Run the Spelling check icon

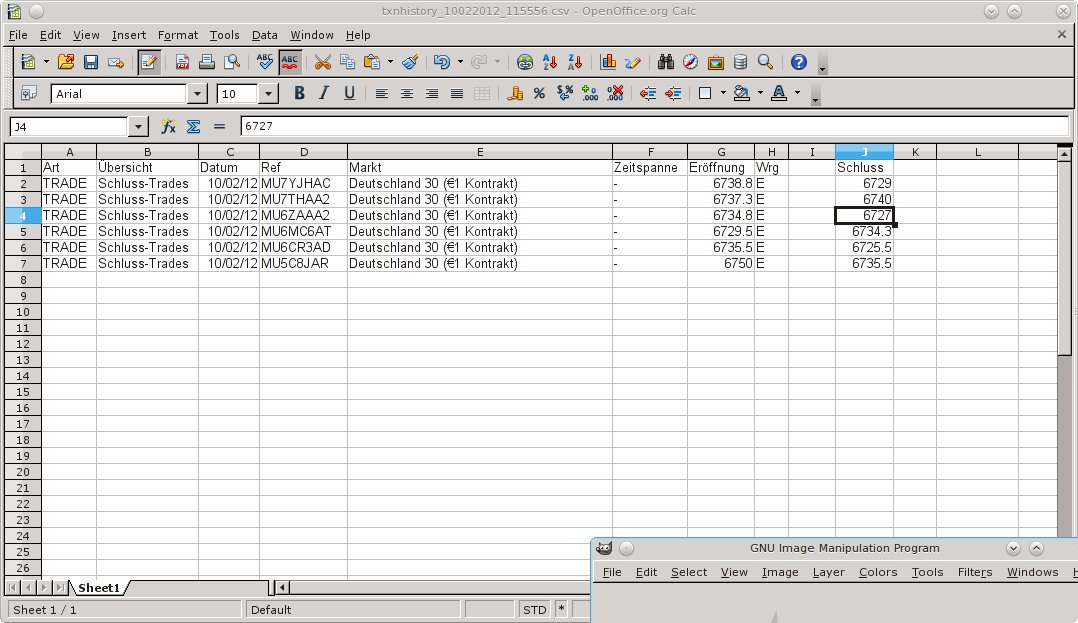[265, 62]
